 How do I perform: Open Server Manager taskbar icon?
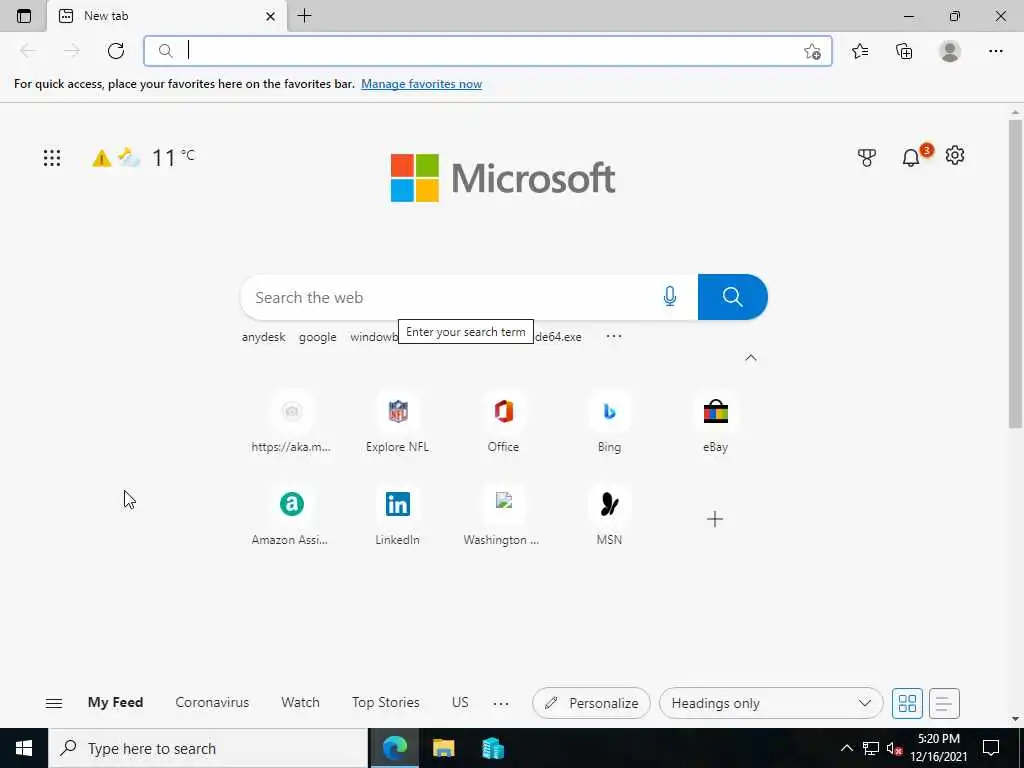(x=492, y=748)
